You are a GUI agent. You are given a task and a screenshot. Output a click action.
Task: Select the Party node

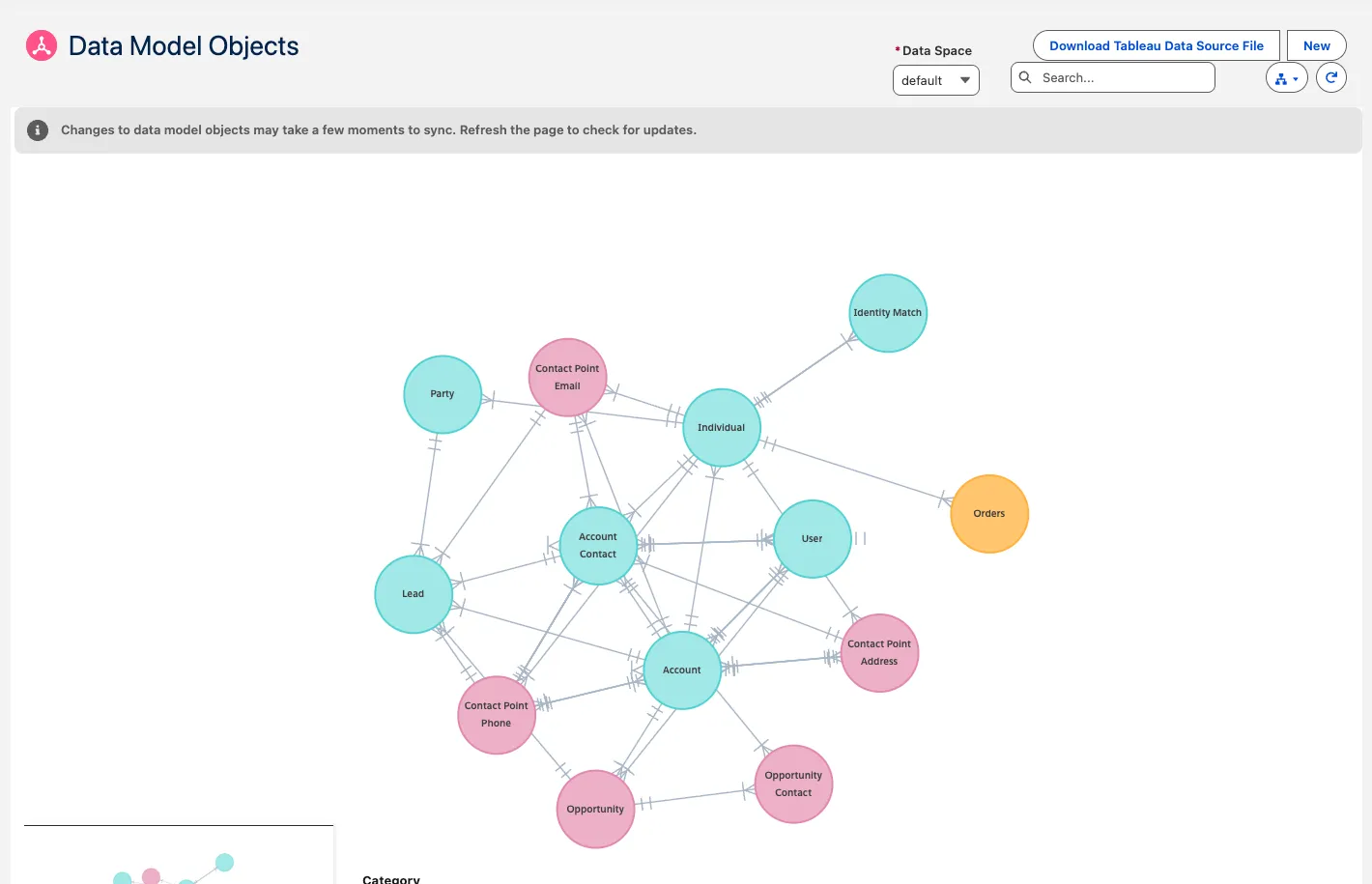coord(442,394)
